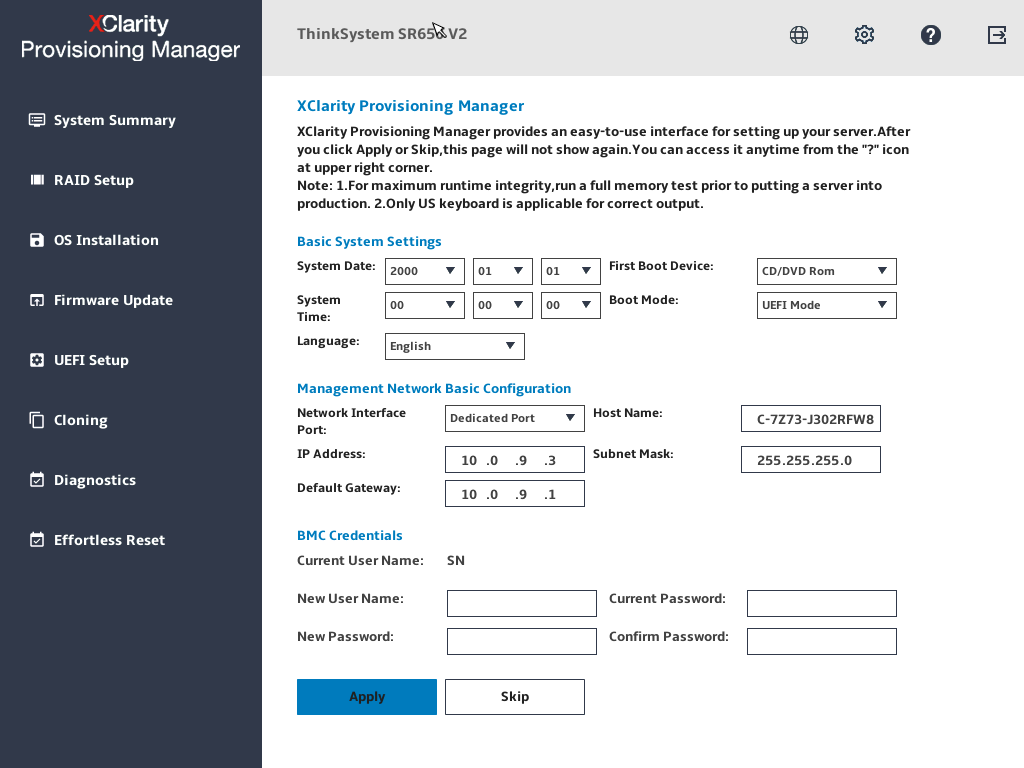Click the Apply button

click(367, 697)
